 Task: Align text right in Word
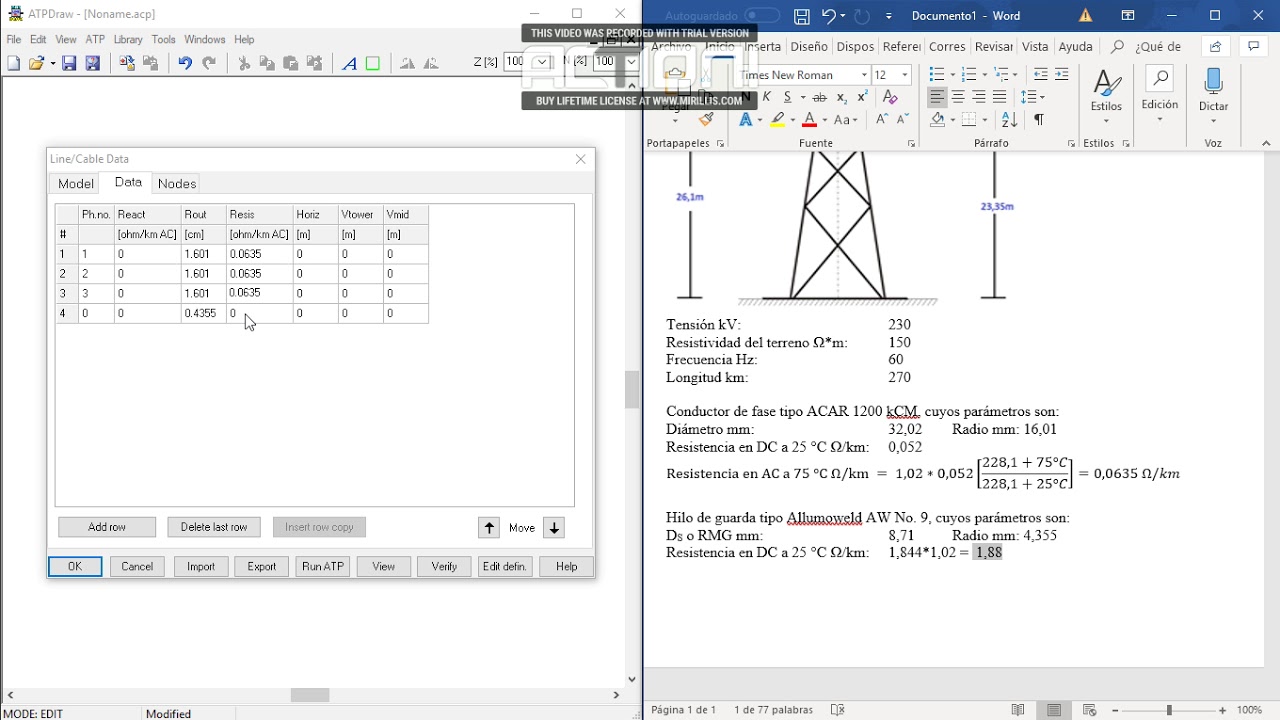(979, 97)
